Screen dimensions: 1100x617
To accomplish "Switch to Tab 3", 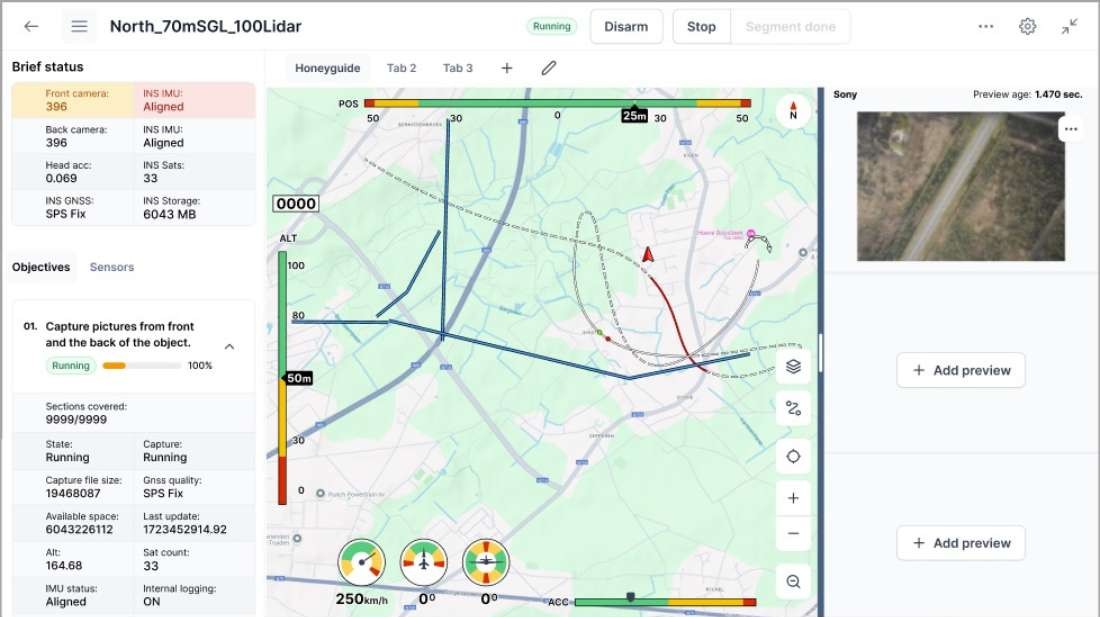I will 457,68.
